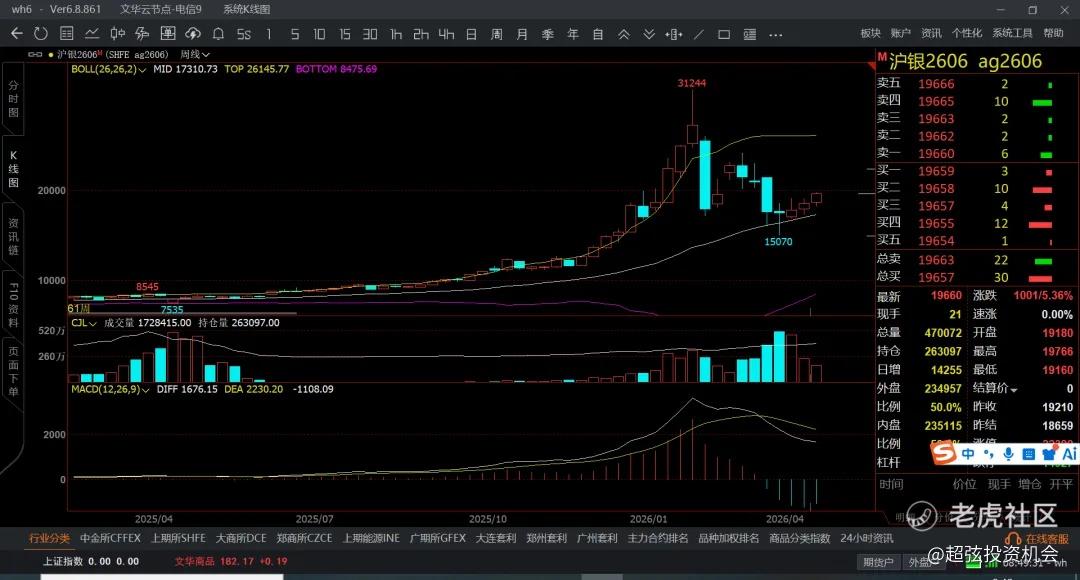This screenshot has width=1080, height=580.
Task: Select the 15 minute period
Action: 344,34
